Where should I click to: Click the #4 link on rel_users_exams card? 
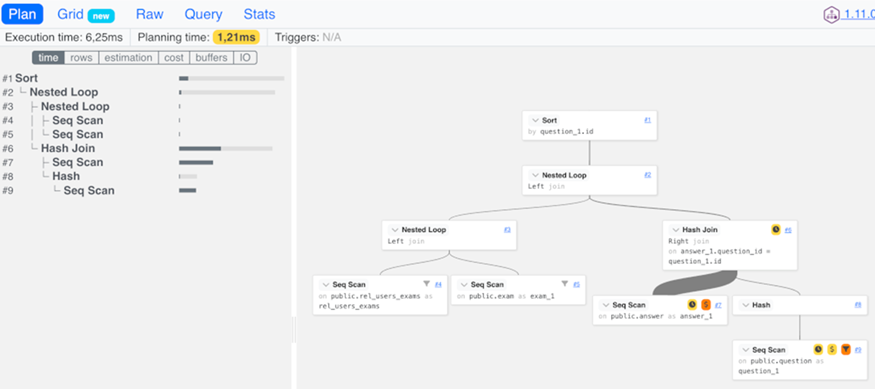point(438,285)
